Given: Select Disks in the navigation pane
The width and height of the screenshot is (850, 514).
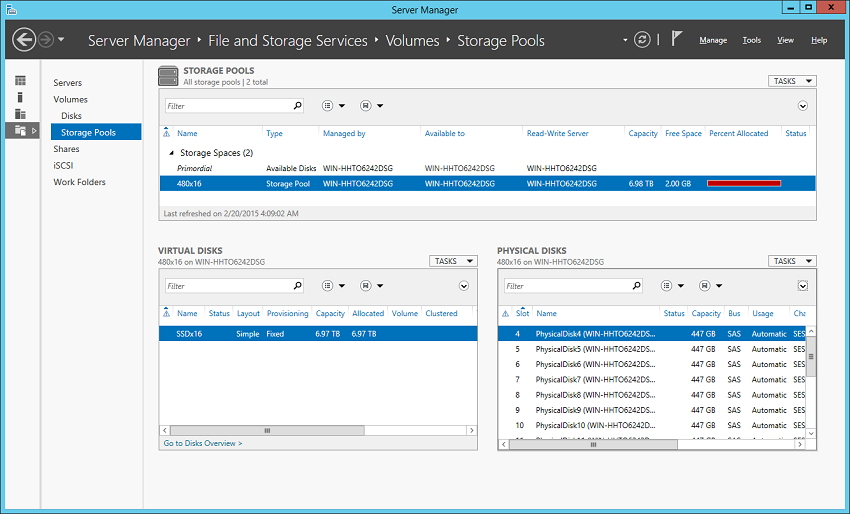Looking at the screenshot, I should point(71,116).
